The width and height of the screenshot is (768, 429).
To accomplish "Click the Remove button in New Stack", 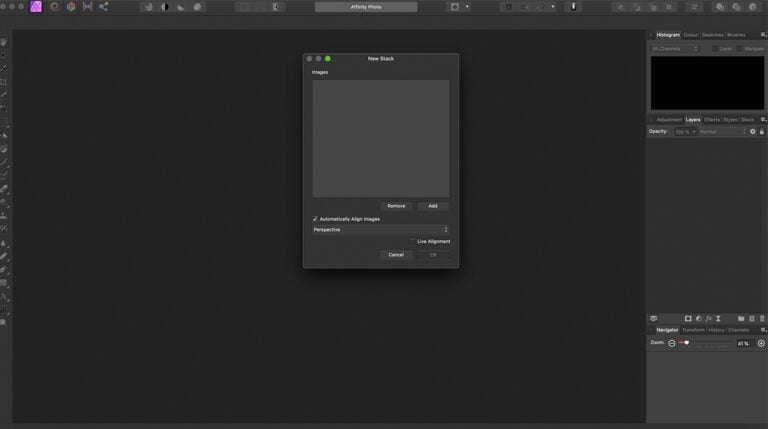I will click(x=396, y=206).
